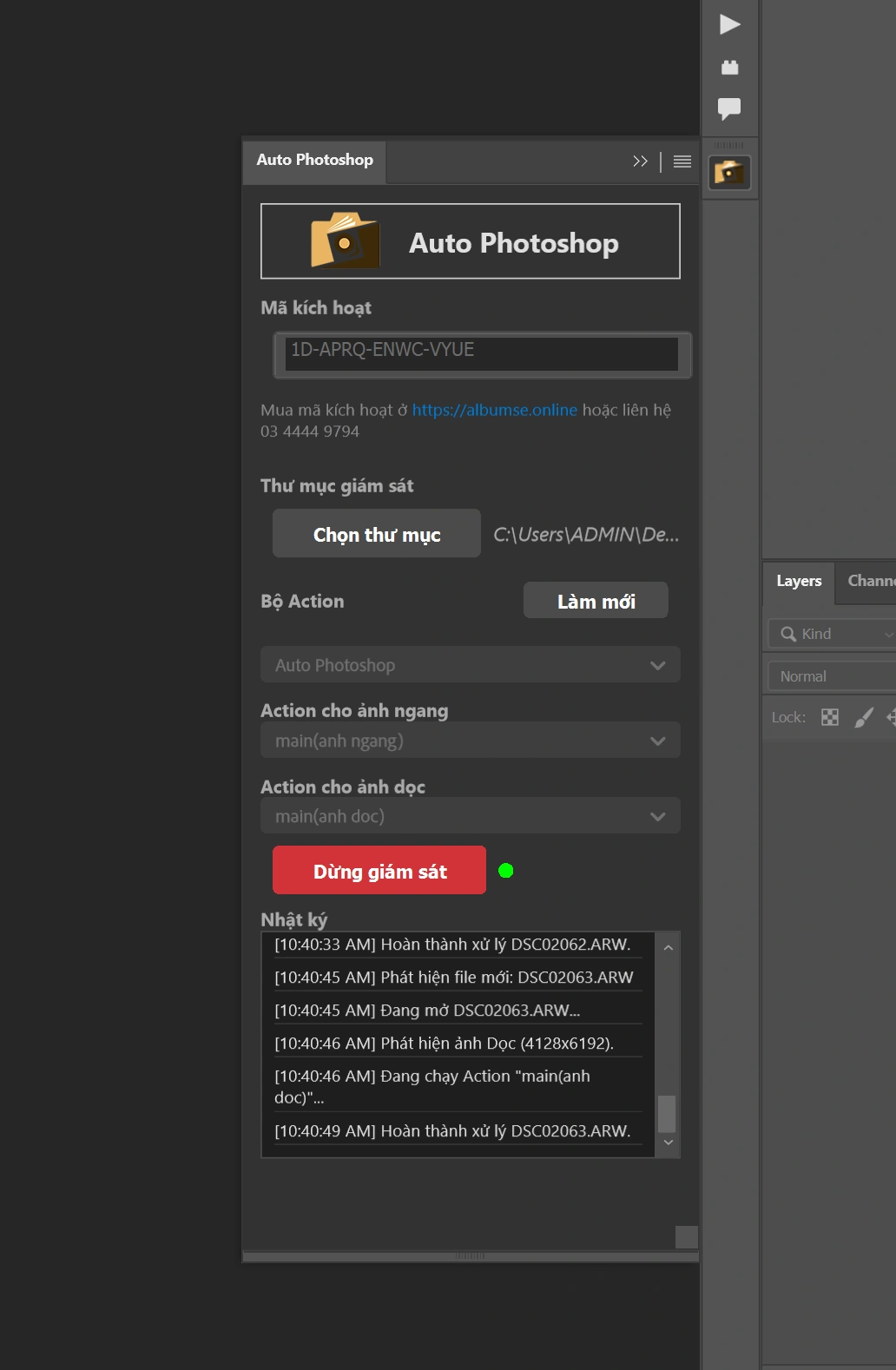
Task: Click the Làm mới button
Action: [596, 601]
